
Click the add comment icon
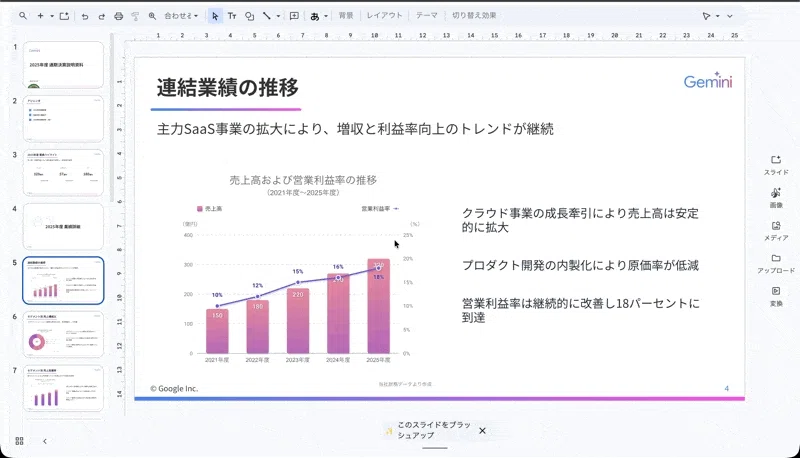pos(294,16)
